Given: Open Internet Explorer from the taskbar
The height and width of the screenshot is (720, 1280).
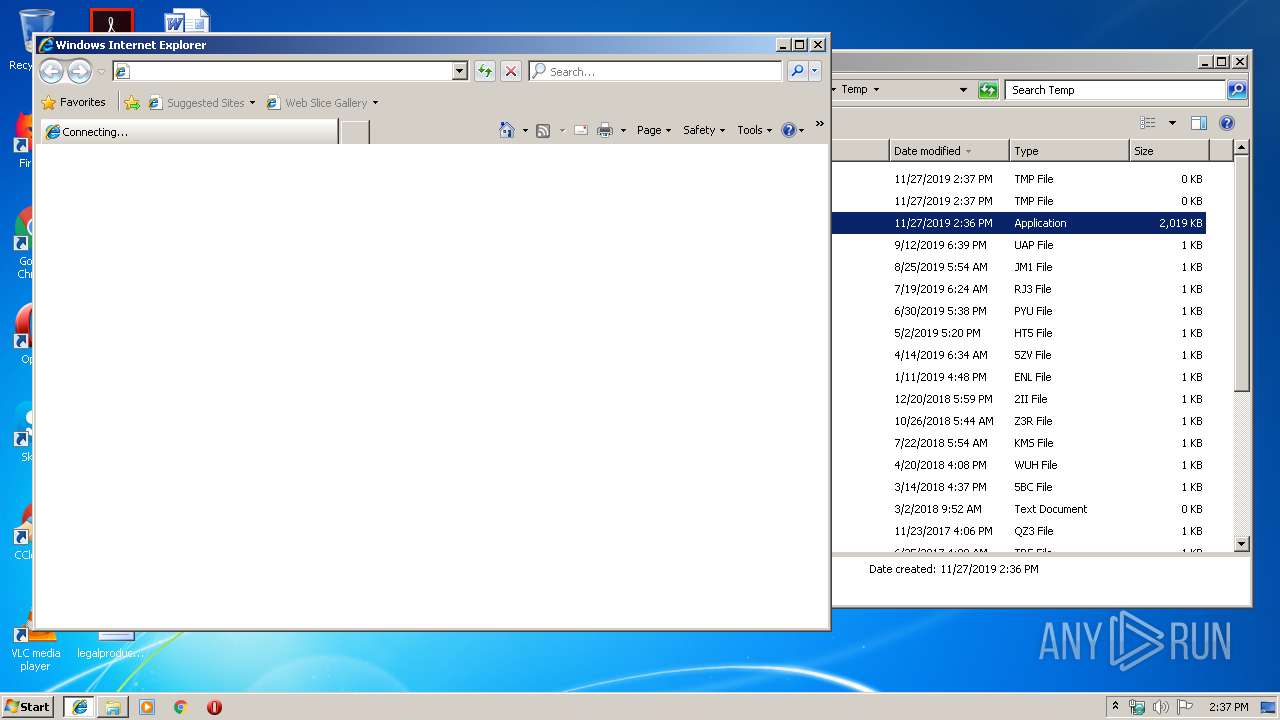Looking at the screenshot, I should (80, 707).
